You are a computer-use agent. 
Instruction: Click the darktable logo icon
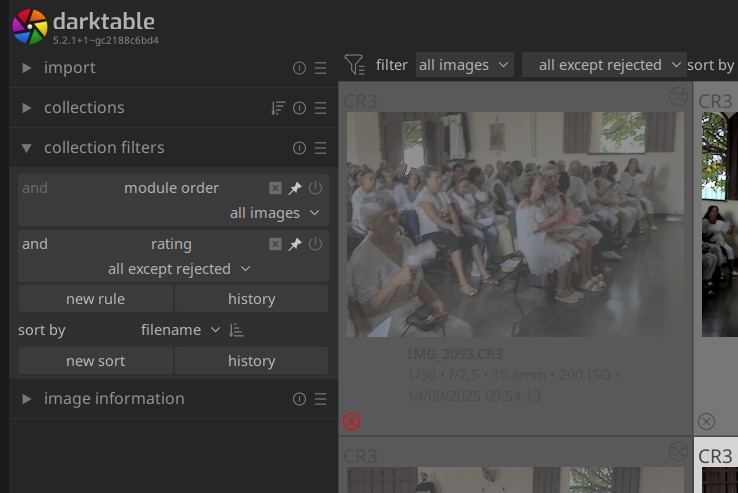point(29,26)
